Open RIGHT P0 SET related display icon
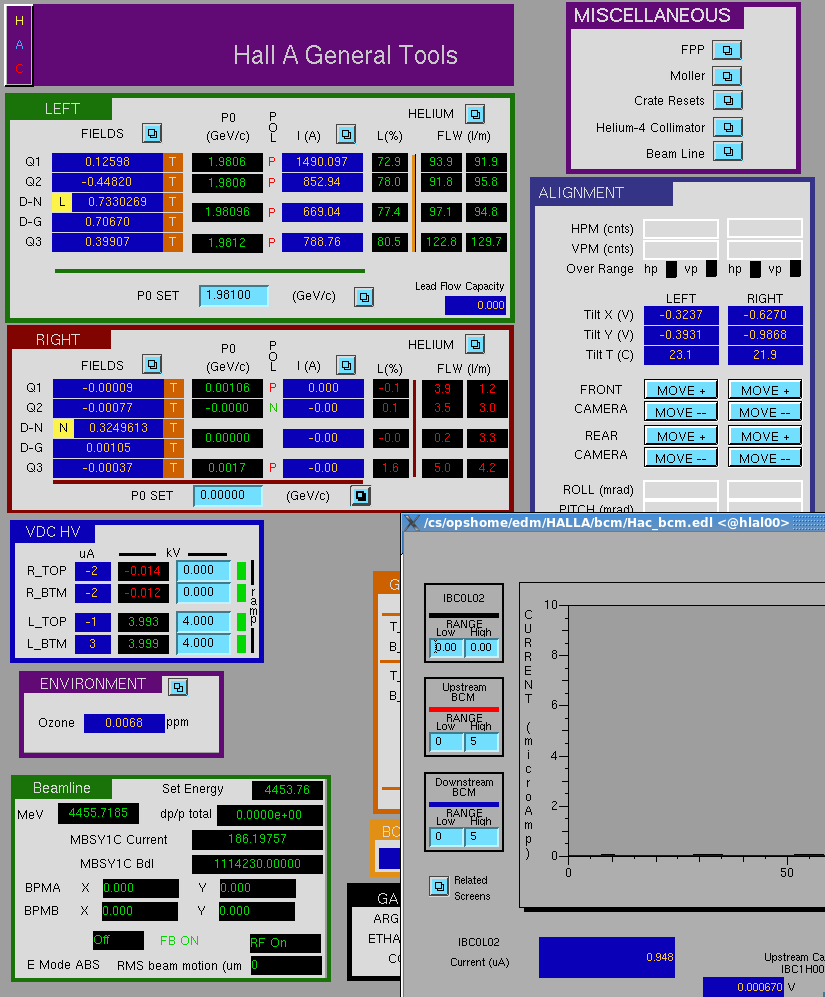 tap(361, 495)
